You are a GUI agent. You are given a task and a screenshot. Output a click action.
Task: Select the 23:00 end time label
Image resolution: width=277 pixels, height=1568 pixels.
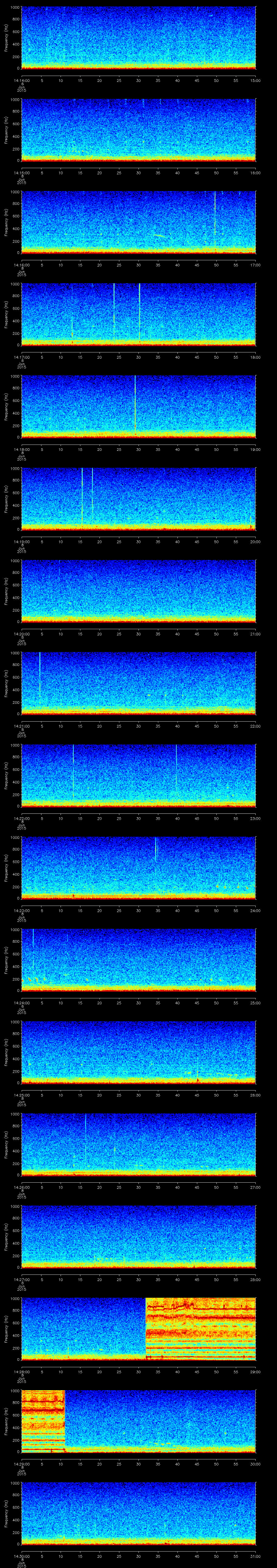pos(255,818)
